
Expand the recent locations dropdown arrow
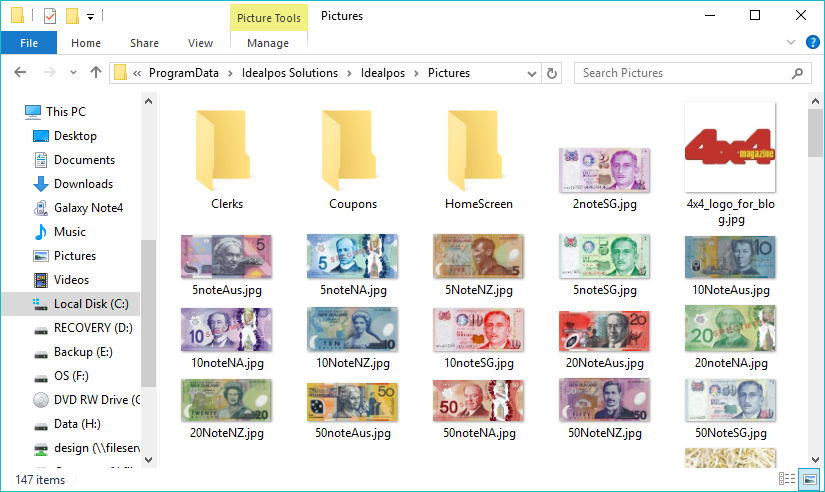pyautogui.click(x=73, y=73)
